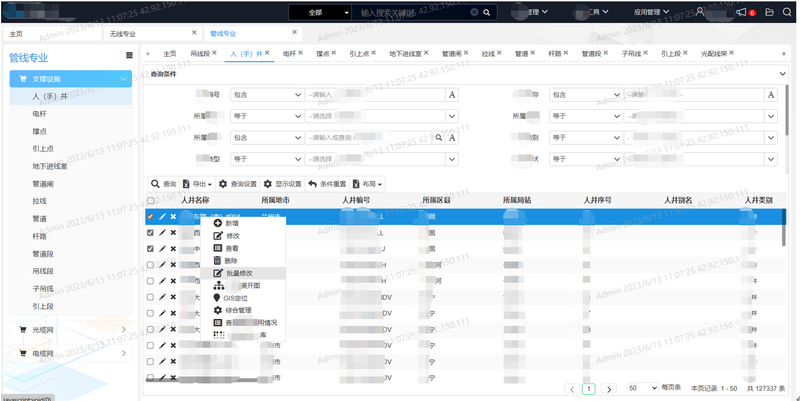Open the user profile icon in the header
The height and width of the screenshot is (401, 800).
tap(700, 12)
